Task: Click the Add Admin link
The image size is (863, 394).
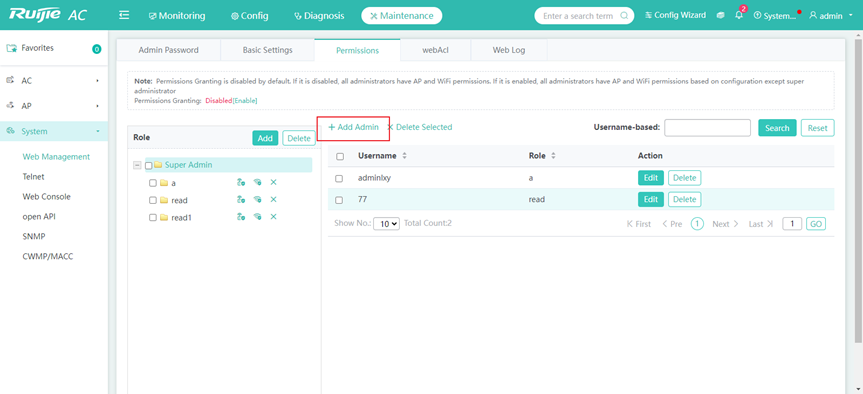Action: click(x=353, y=127)
